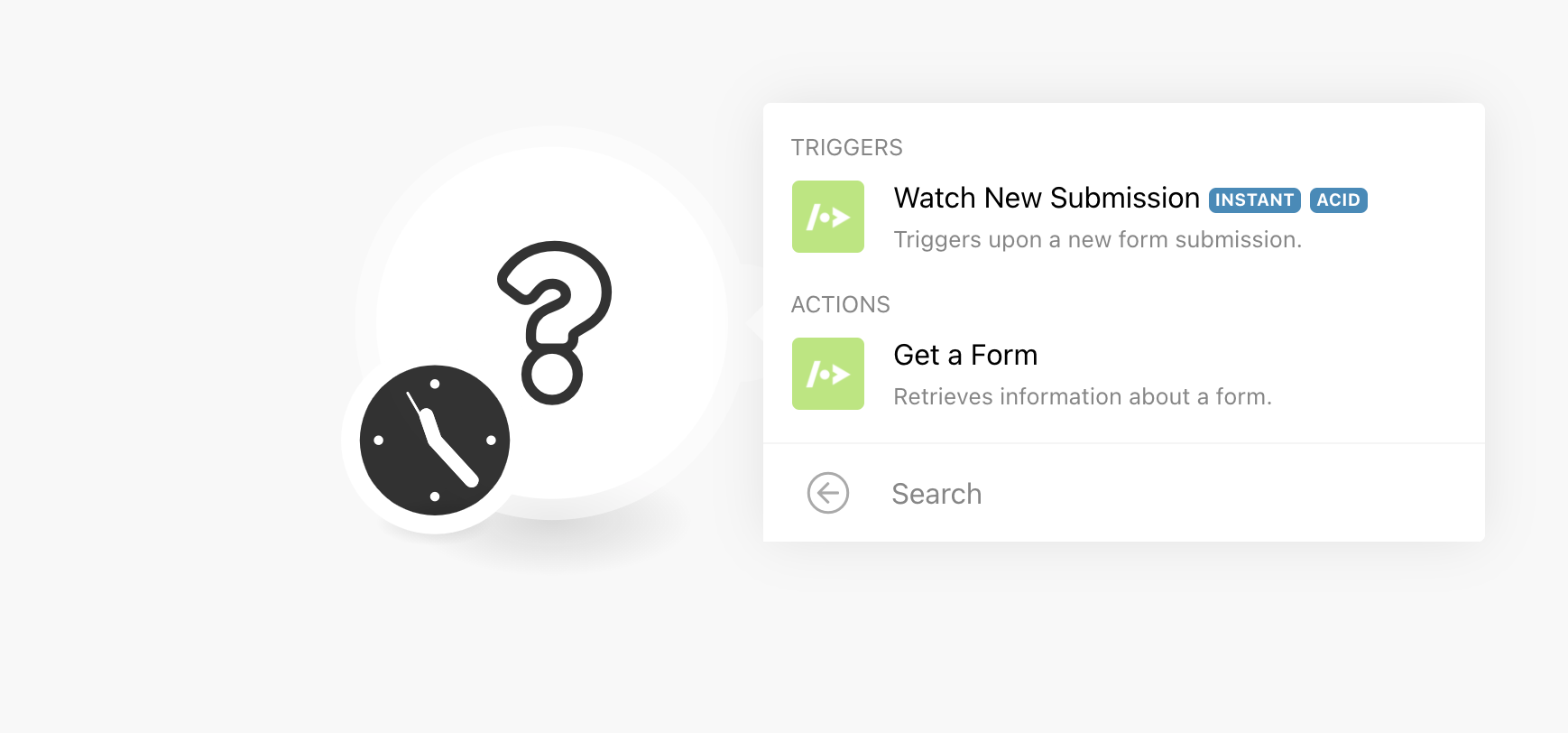Screen dimensions: 1568x733
Task: Click the question mark module icon
Action: (x=554, y=321)
